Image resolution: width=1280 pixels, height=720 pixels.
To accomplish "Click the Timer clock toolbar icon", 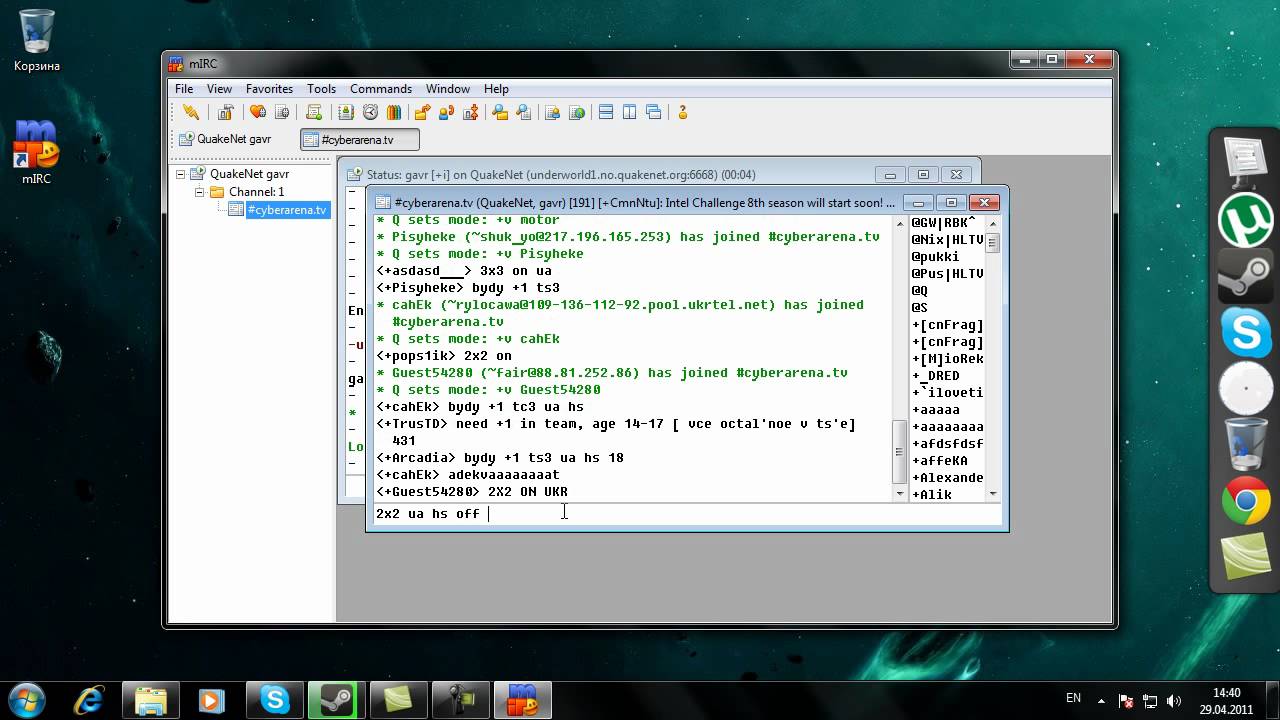I will click(x=370, y=113).
